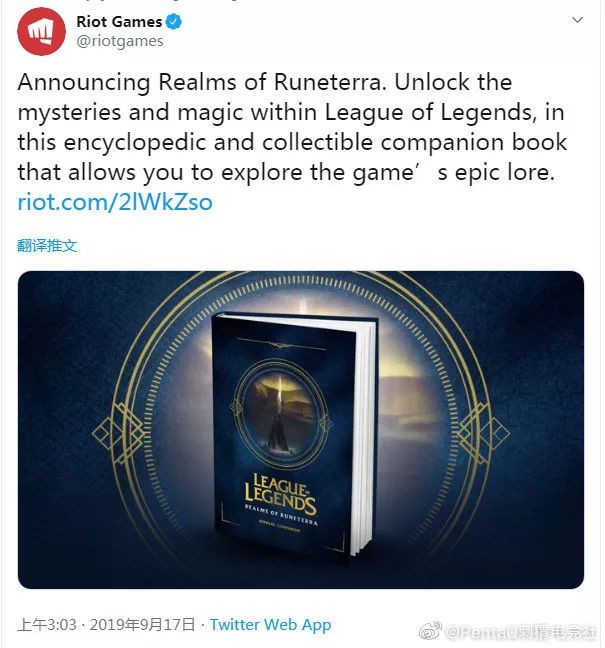This screenshot has height=648, width=605.
Task: Click the book's white page edges
Action: coord(366,438)
